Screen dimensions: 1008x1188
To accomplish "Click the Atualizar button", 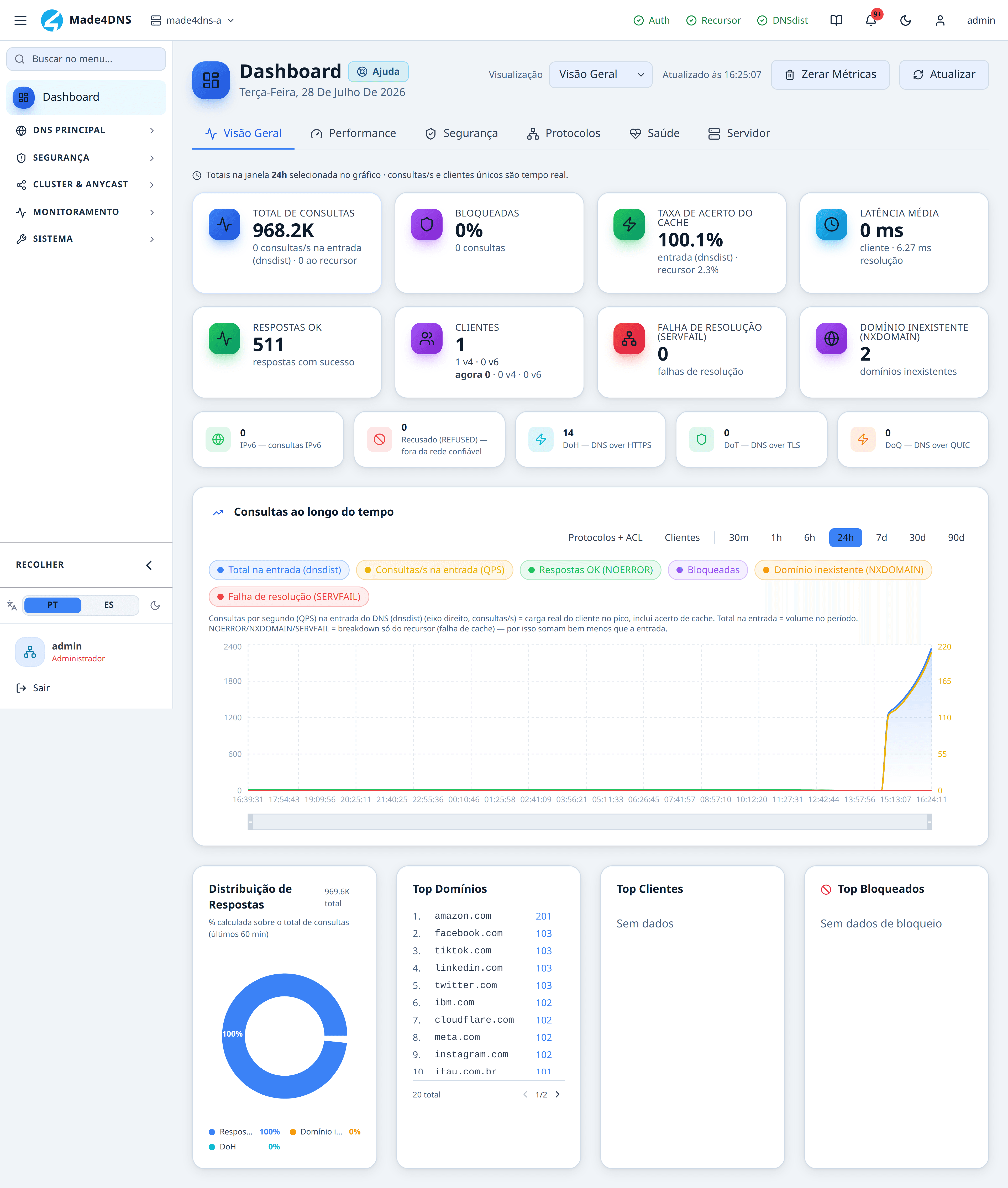I will pos(944,75).
